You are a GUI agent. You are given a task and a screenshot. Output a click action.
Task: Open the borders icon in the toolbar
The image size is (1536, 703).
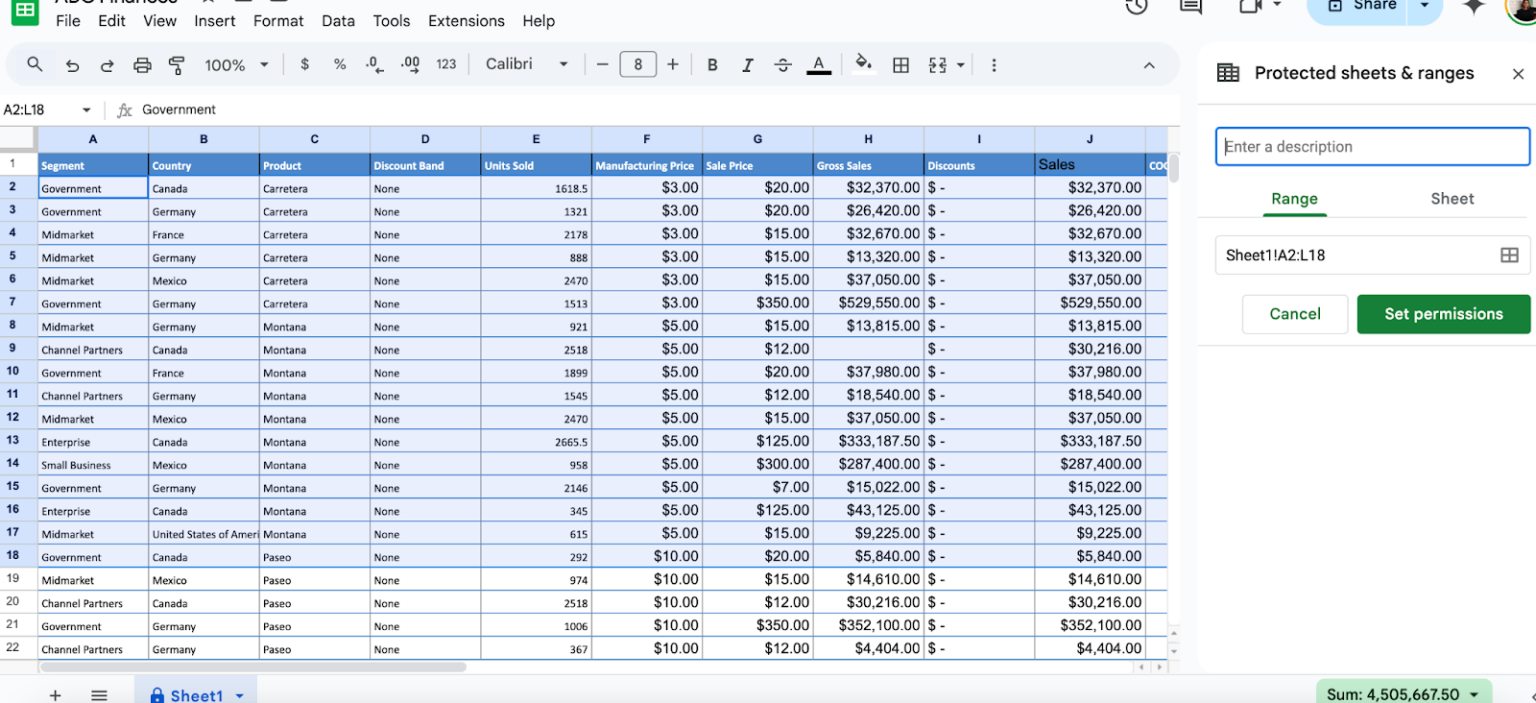coord(900,64)
